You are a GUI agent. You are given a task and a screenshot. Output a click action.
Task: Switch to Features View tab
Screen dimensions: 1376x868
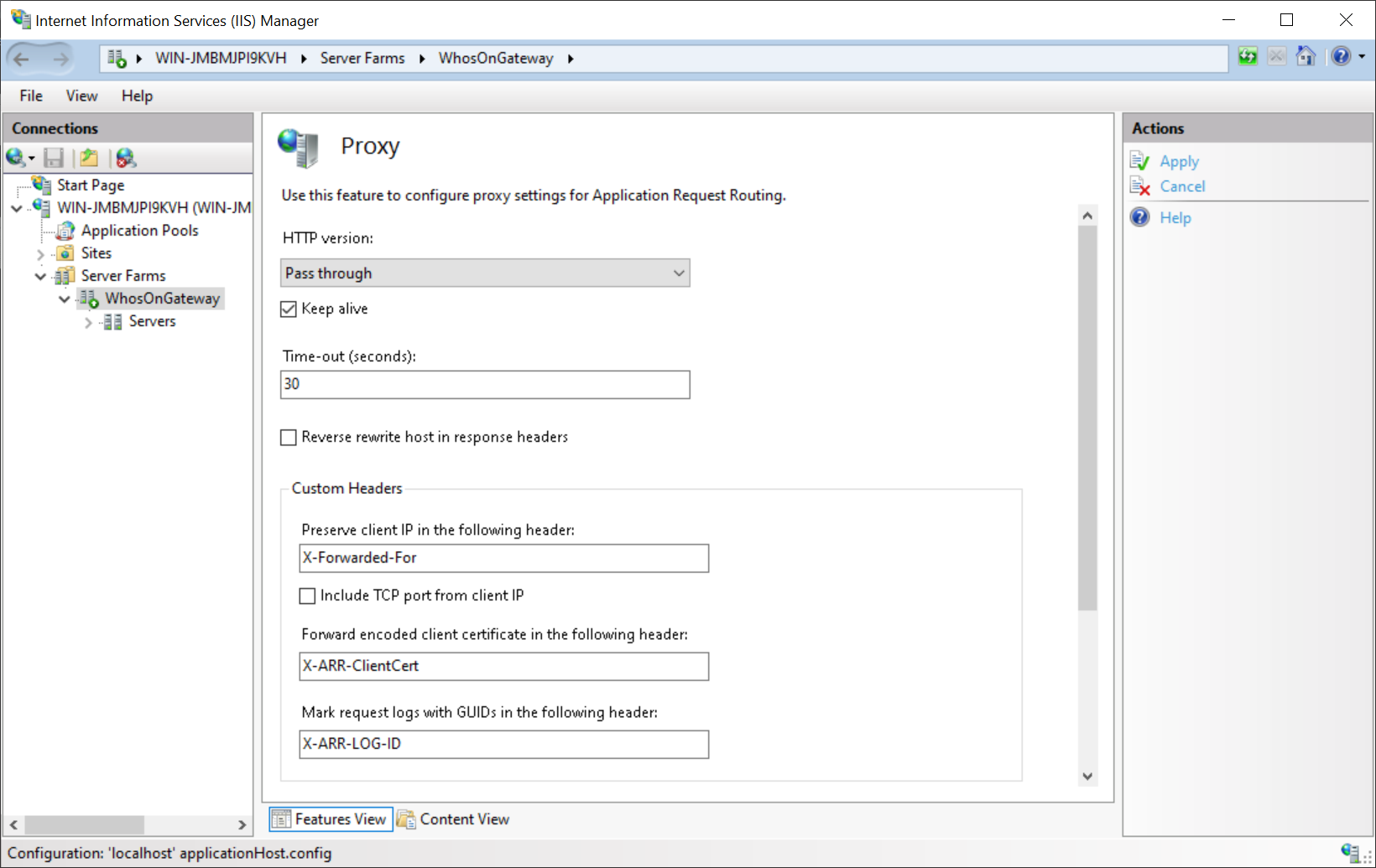(x=331, y=819)
